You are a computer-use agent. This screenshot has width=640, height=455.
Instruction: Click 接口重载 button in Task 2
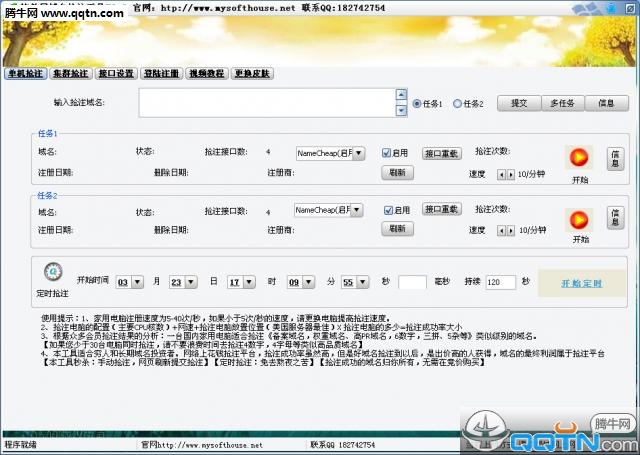442,209
